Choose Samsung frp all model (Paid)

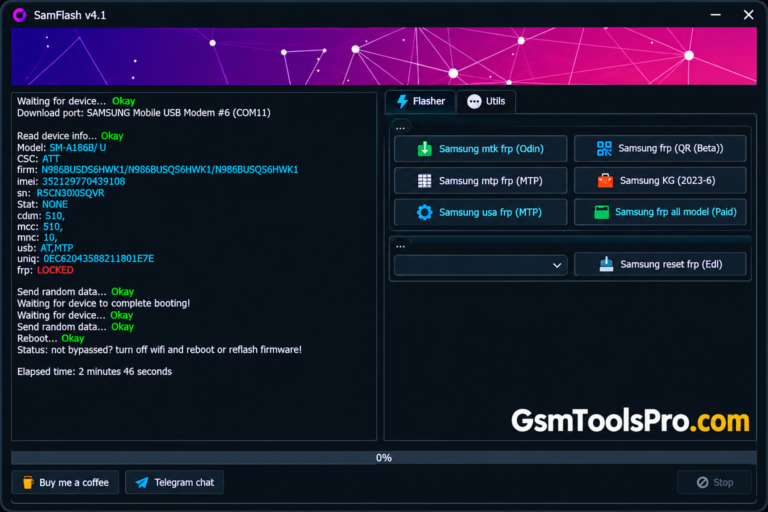(x=660, y=212)
